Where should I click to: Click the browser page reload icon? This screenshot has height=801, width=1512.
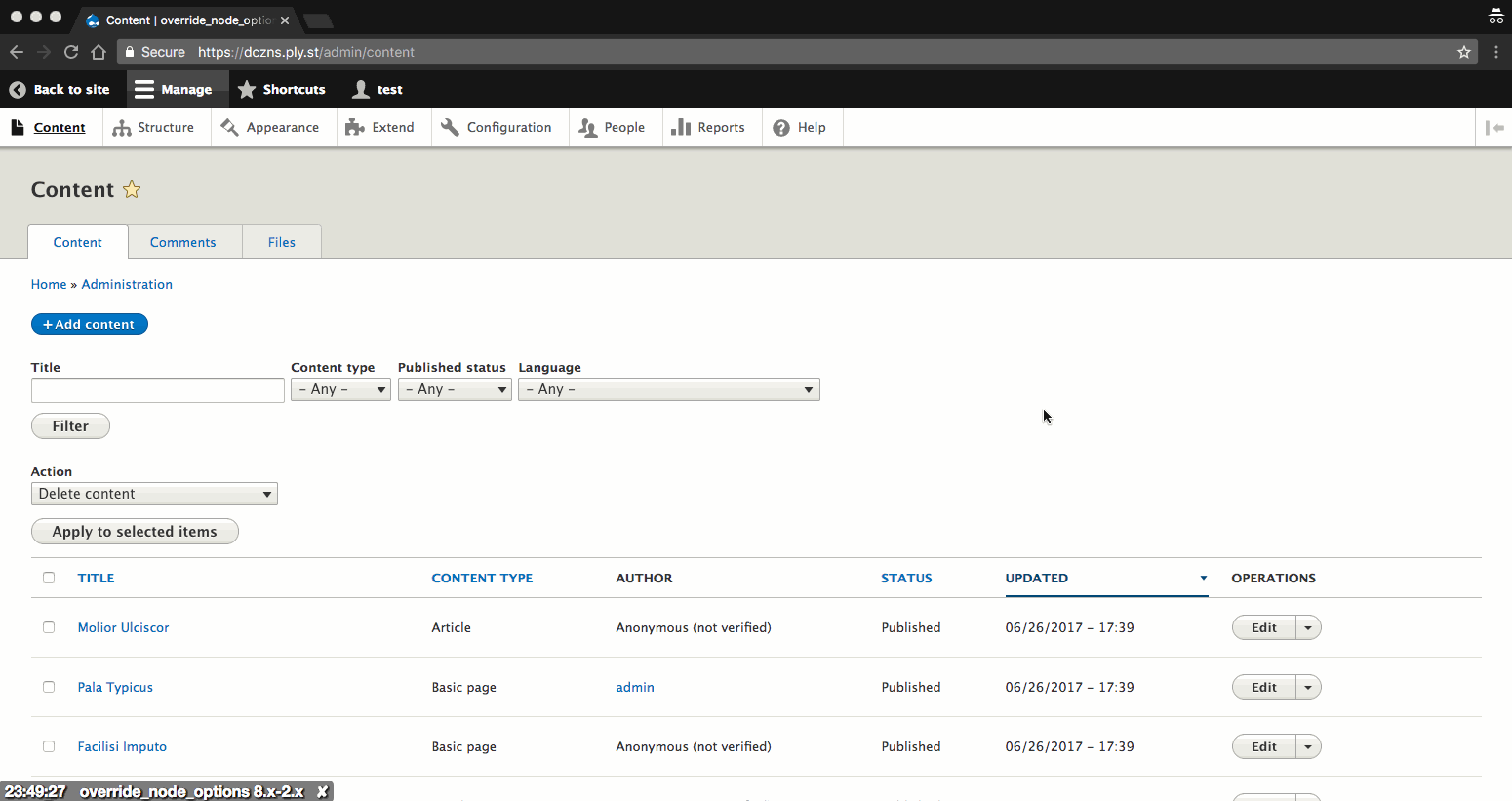(x=71, y=52)
